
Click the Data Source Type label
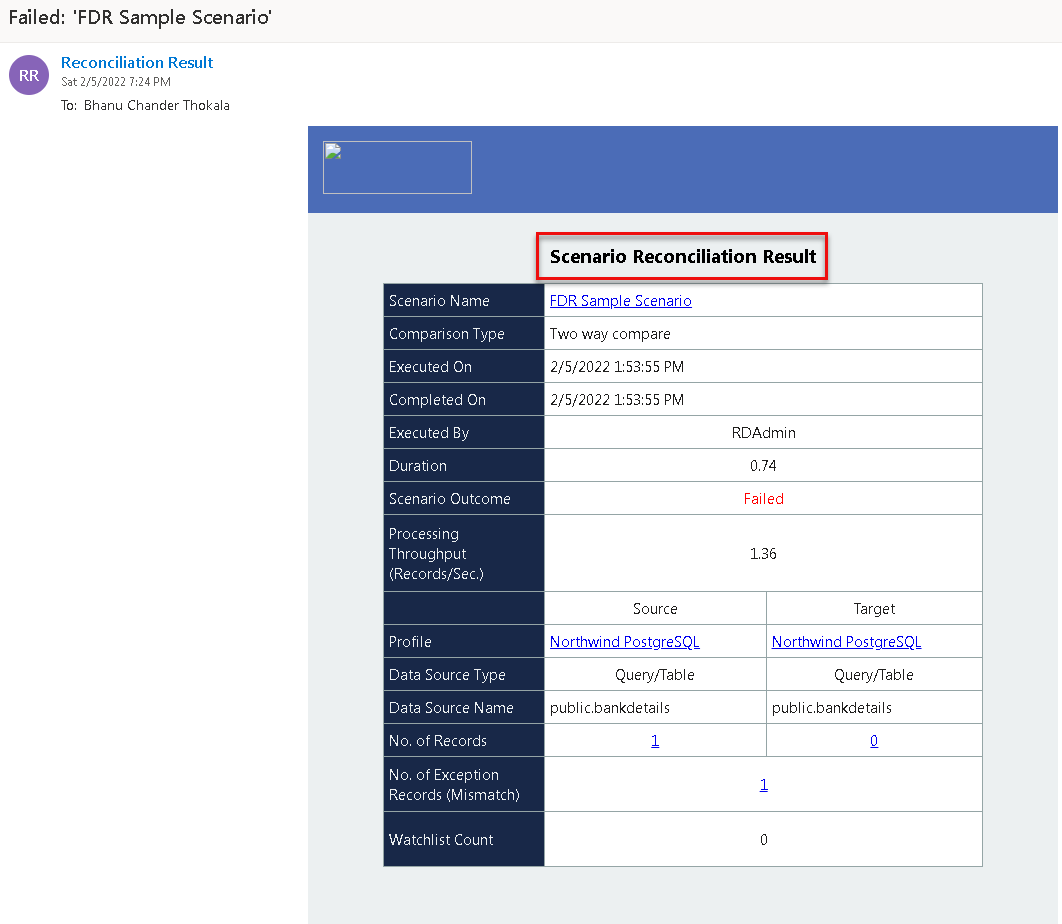point(447,675)
